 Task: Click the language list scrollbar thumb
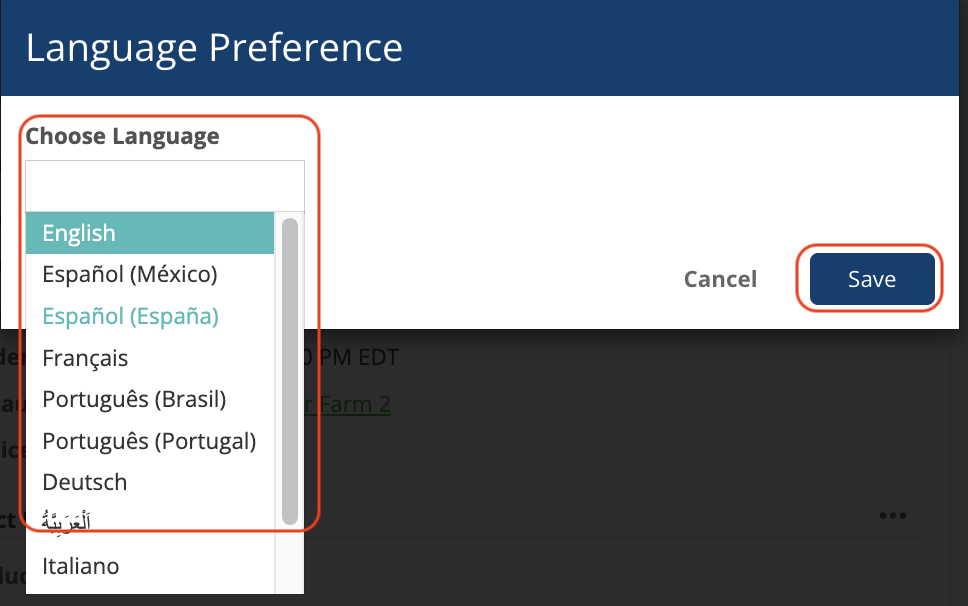coord(290,371)
